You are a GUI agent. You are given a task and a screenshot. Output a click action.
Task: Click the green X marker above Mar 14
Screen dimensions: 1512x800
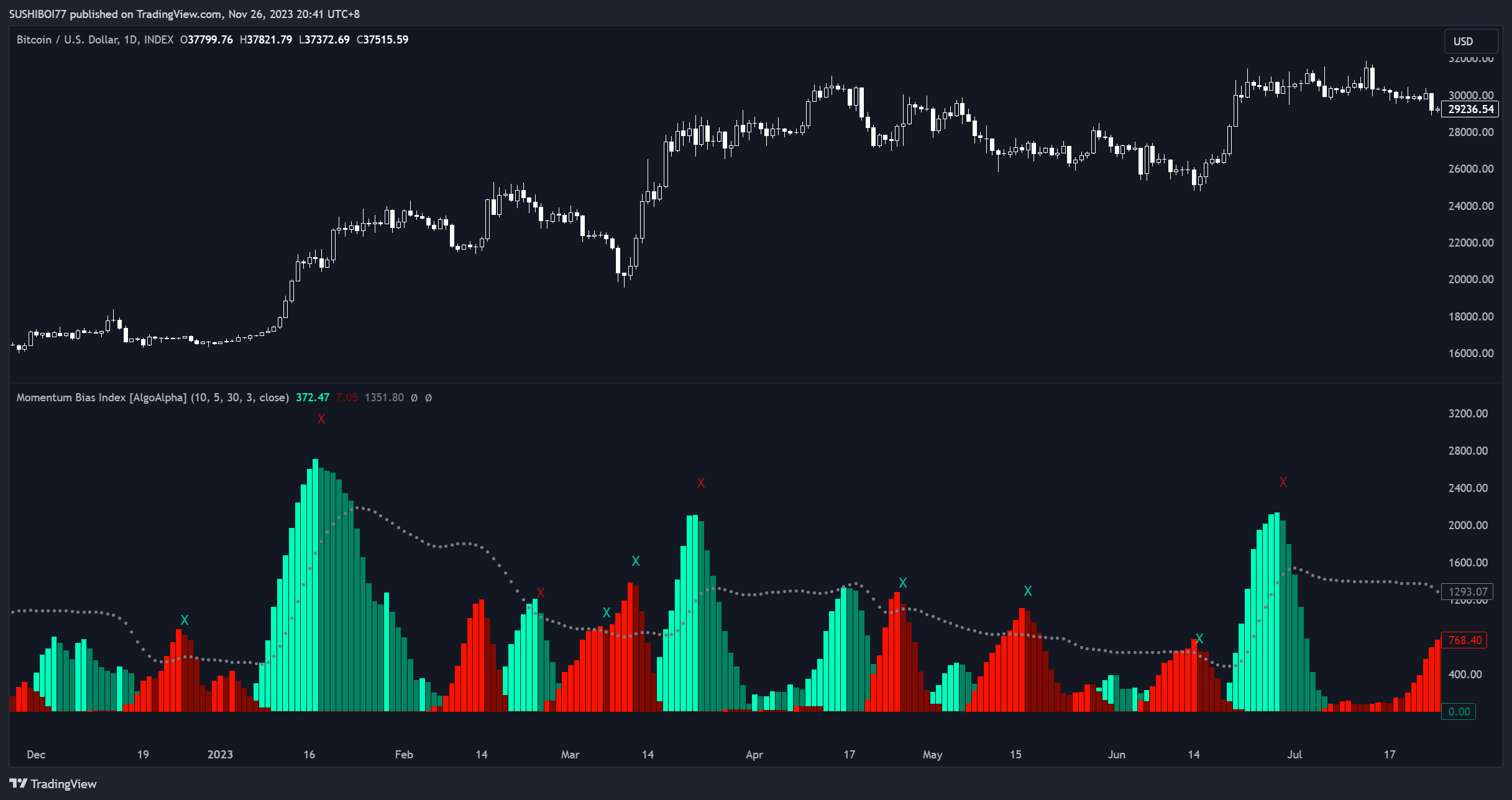[x=636, y=561]
